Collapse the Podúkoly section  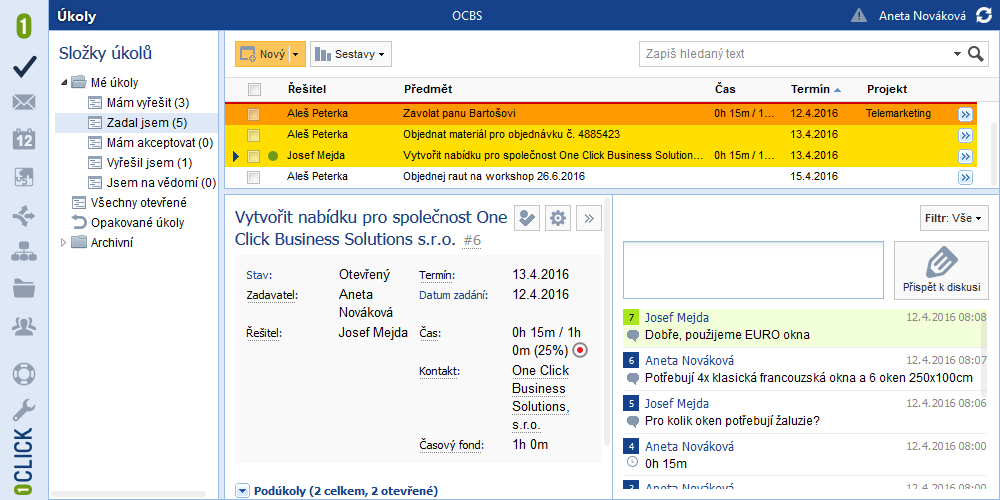click(x=242, y=490)
